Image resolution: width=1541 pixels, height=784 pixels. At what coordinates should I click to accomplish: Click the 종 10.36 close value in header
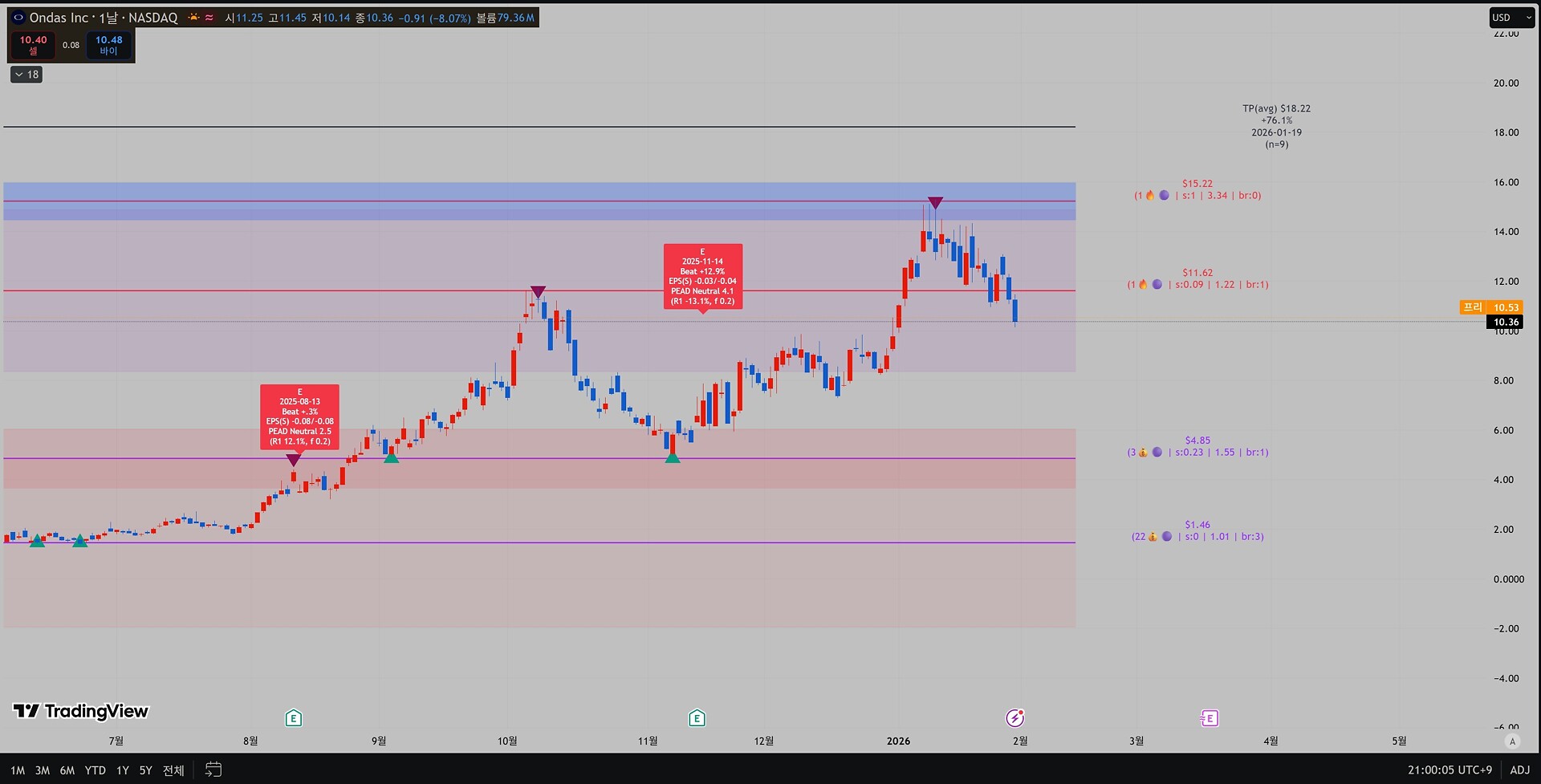374,18
